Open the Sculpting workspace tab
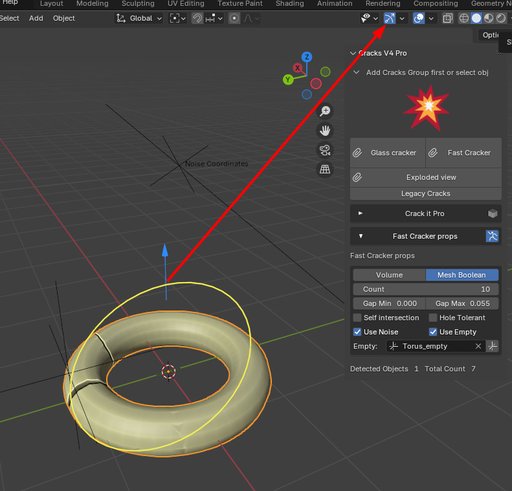This screenshot has height=491, width=512. click(138, 4)
